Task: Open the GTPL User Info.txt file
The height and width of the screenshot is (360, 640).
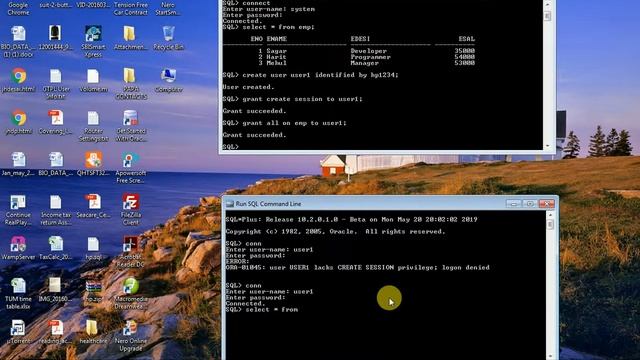Action: pos(56,76)
